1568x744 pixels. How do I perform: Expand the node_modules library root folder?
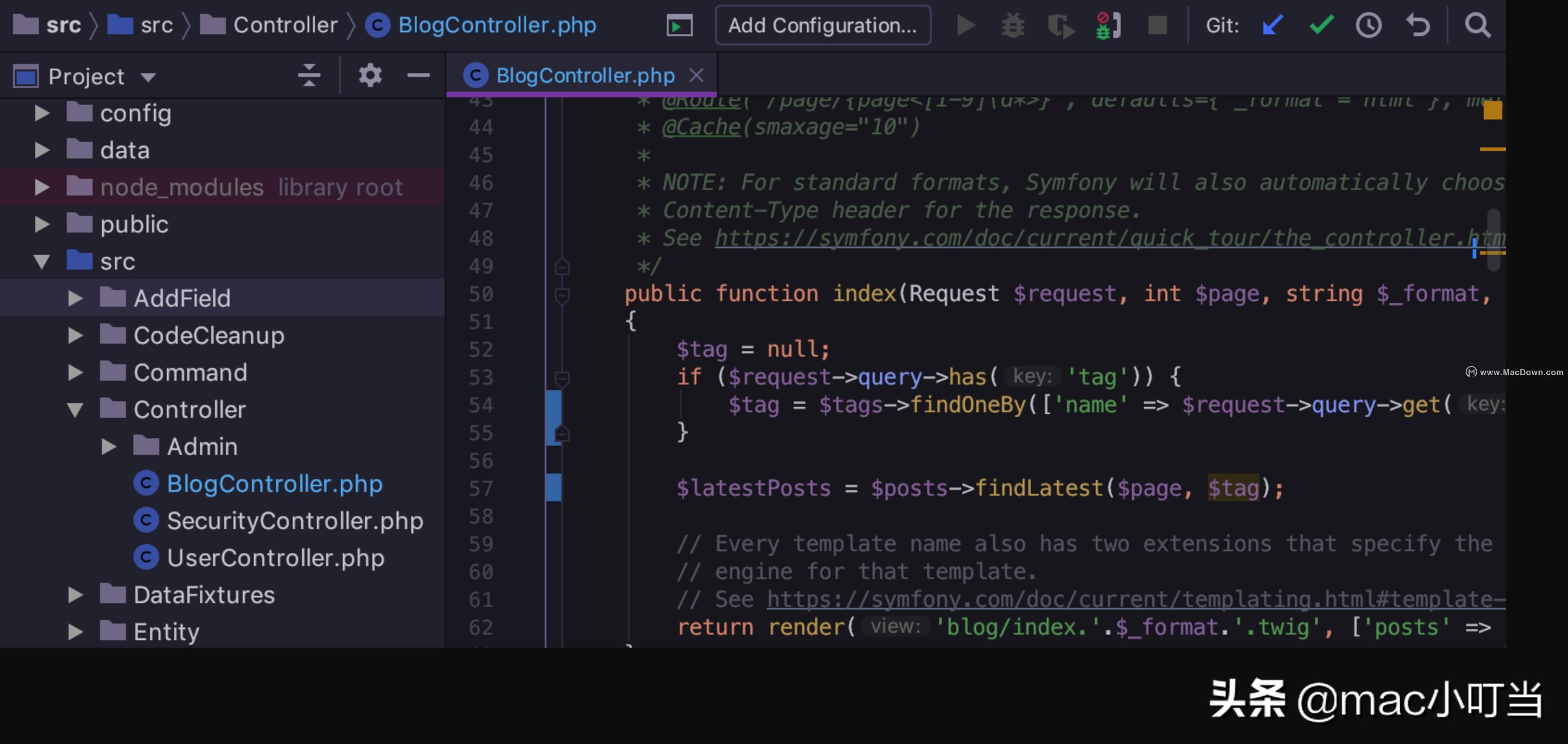click(x=41, y=187)
